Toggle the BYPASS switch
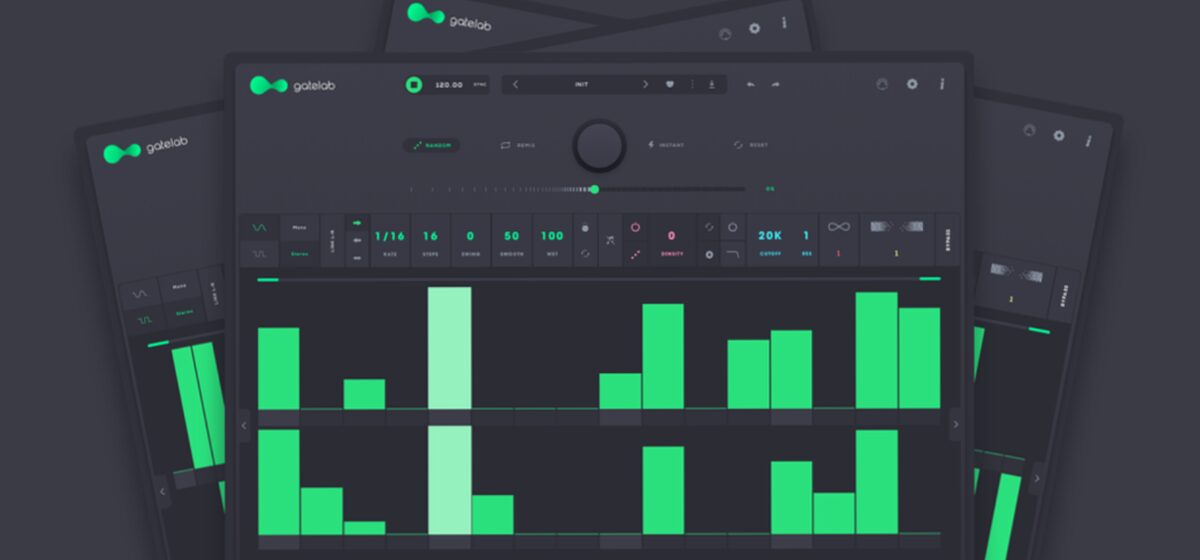Viewport: 1200px width, 560px height. pyautogui.click(x=947, y=240)
